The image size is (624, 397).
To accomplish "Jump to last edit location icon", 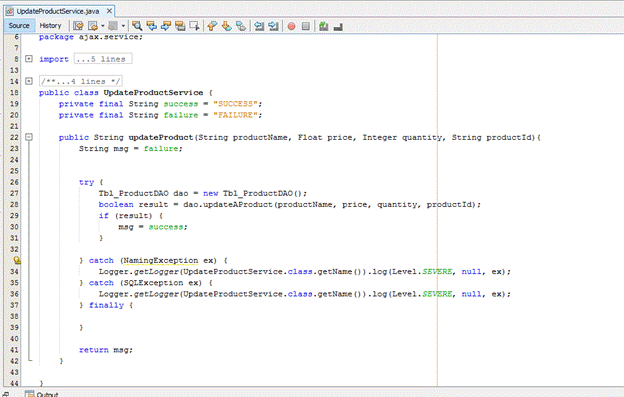I will 78,26.
